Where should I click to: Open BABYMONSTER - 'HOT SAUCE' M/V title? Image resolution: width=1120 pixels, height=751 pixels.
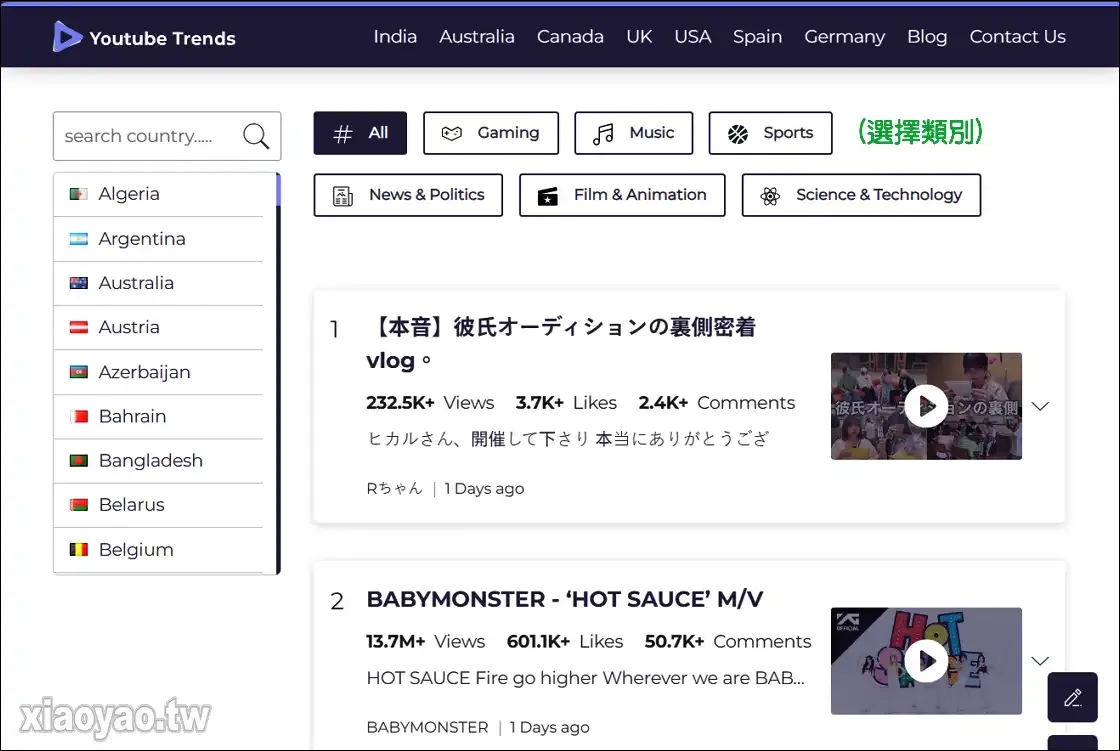click(x=564, y=599)
